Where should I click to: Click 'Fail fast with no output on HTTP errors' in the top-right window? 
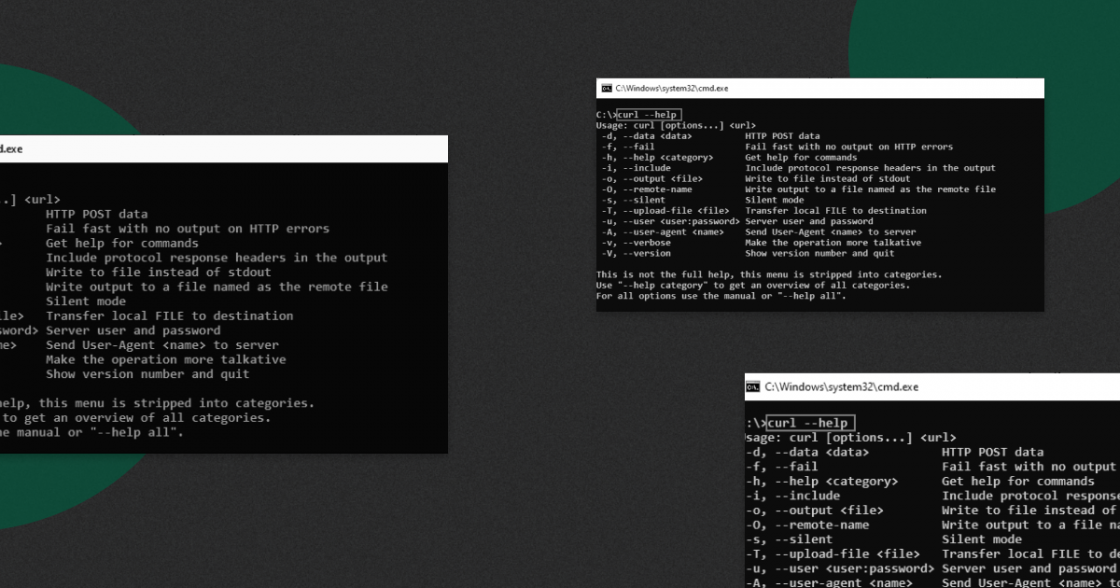click(849, 146)
